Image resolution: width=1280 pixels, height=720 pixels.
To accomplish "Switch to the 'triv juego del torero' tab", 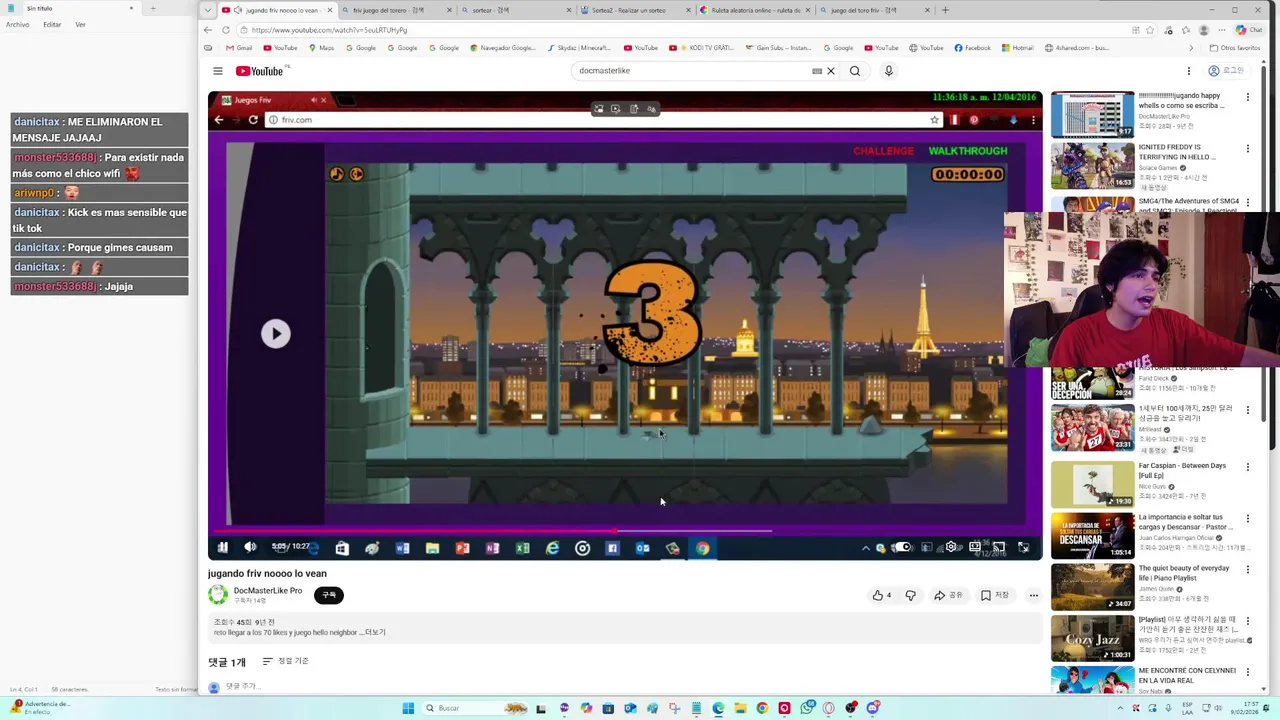I will 394,10.
